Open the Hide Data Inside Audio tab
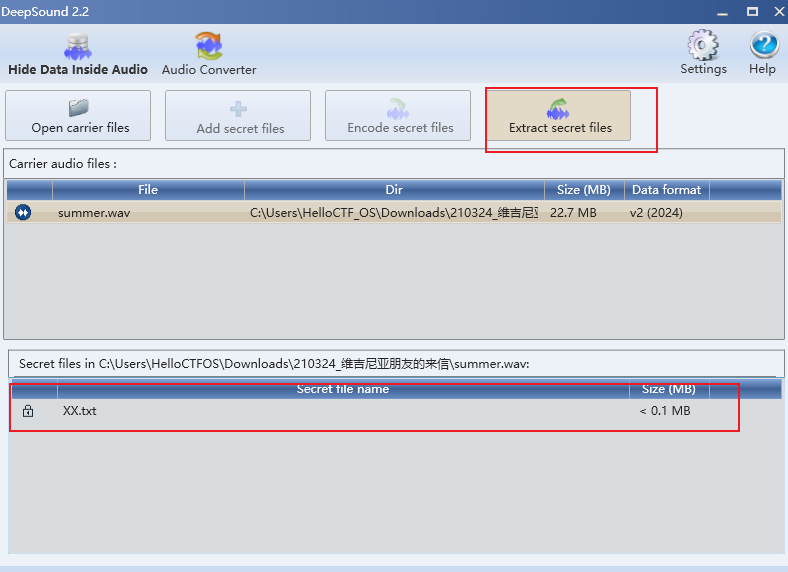Screen dimensions: 788x572 (78, 54)
